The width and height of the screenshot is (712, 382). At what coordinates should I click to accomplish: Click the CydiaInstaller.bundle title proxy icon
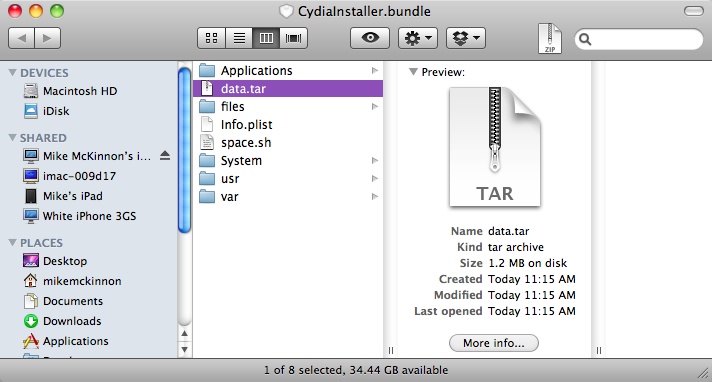[286, 11]
